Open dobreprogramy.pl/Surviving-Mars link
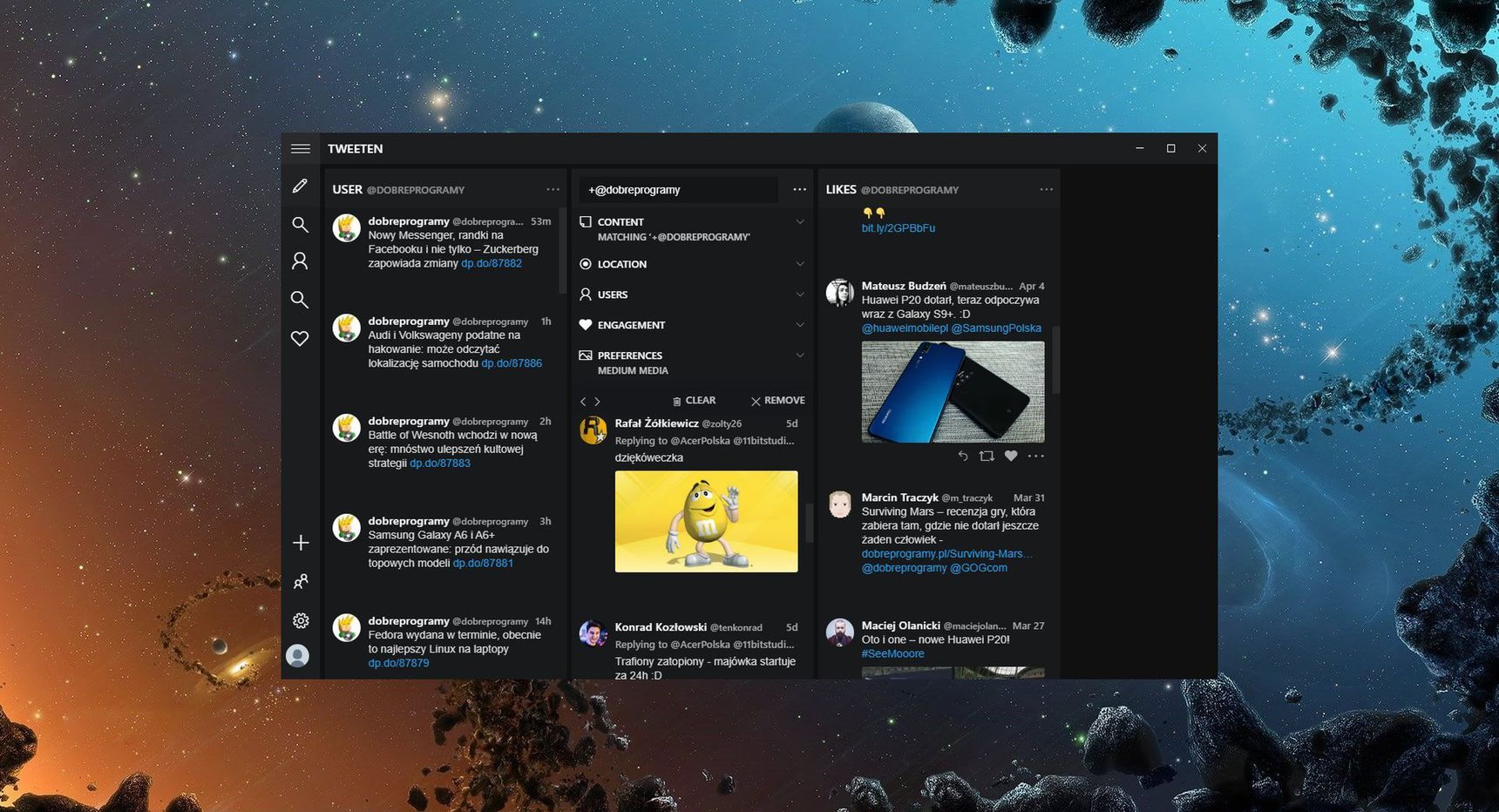 pos(946,554)
